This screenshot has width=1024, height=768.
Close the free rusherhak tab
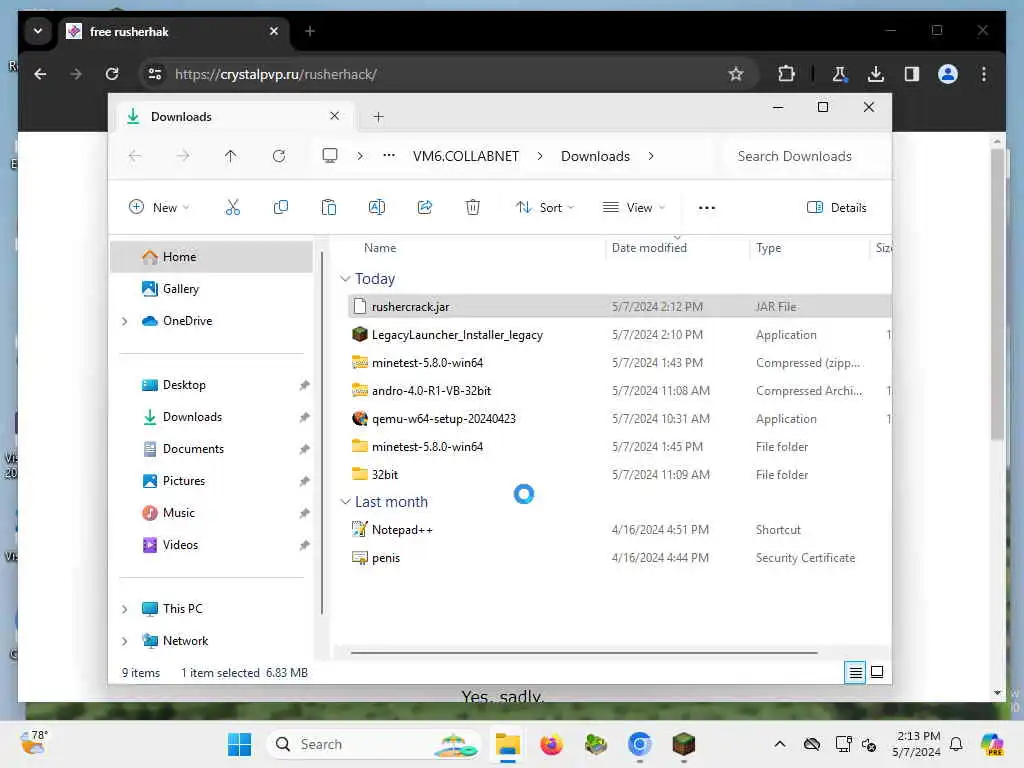[274, 31]
